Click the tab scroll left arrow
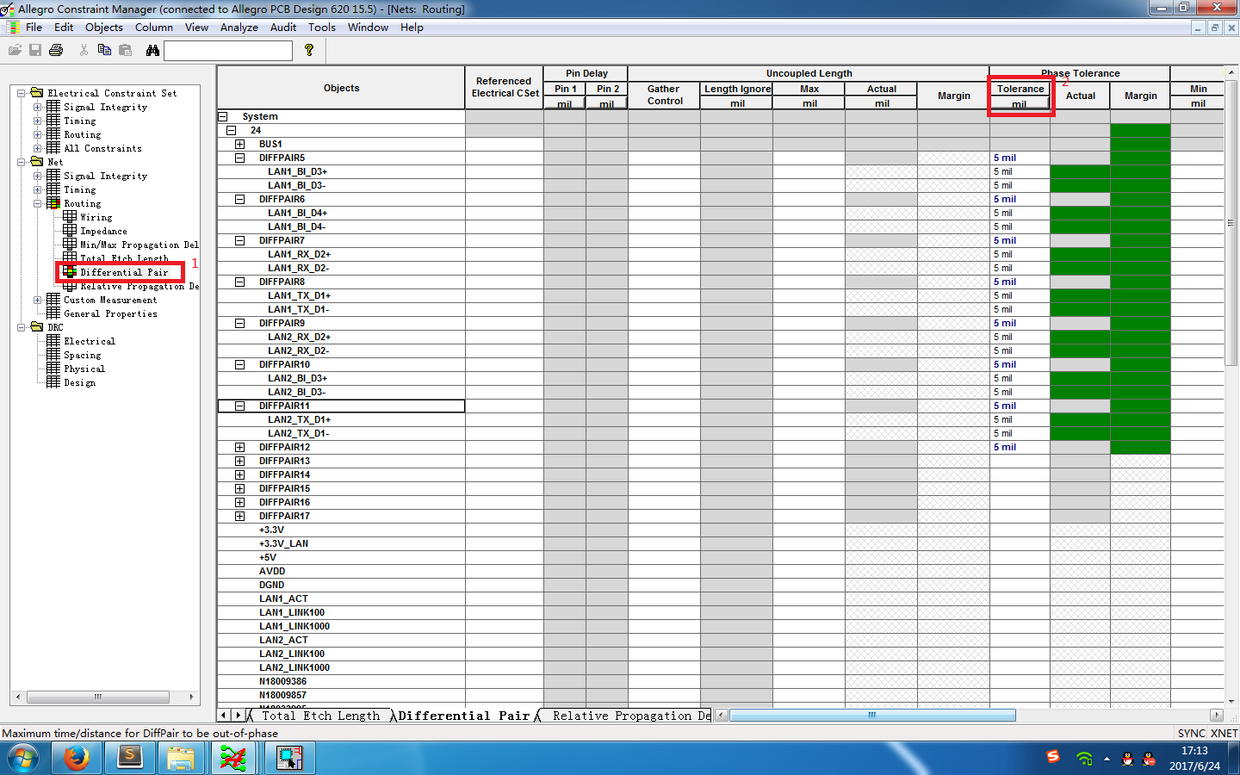Screen dimensions: 1240x775 (225, 715)
